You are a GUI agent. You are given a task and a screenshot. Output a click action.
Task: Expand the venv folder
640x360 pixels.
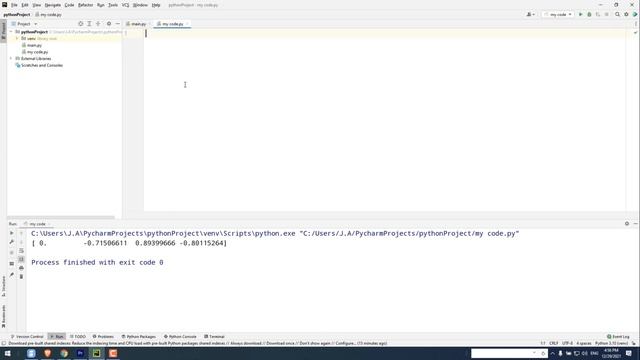click(x=17, y=38)
